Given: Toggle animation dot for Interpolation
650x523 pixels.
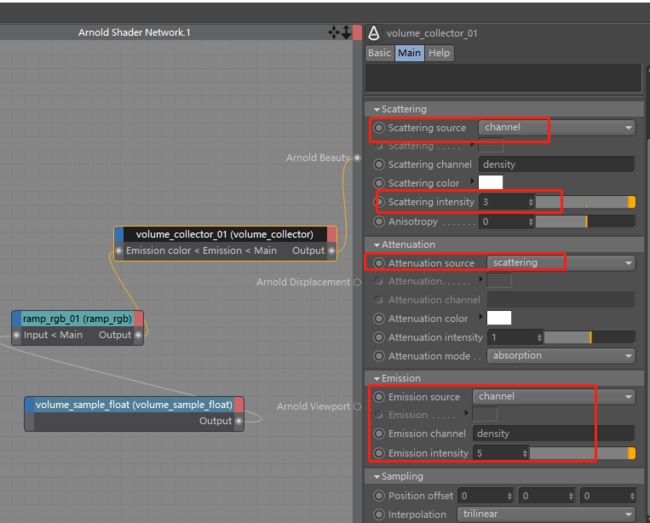Looking at the screenshot, I should (379, 515).
